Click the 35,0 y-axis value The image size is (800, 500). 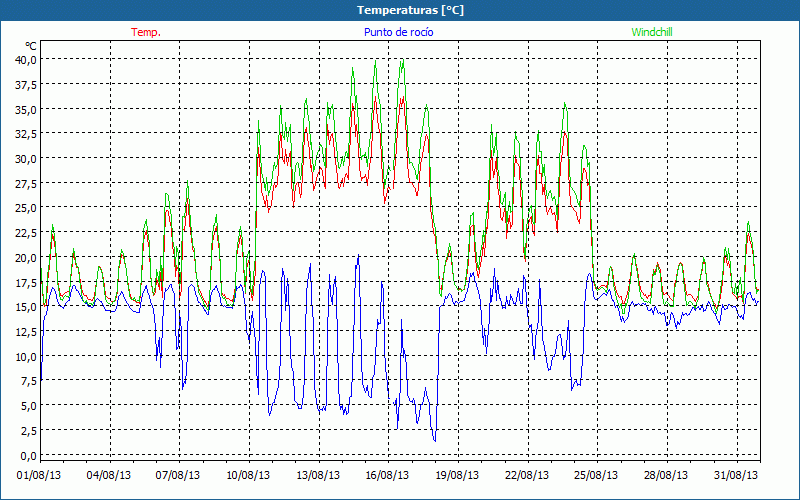pyautogui.click(x=26, y=109)
